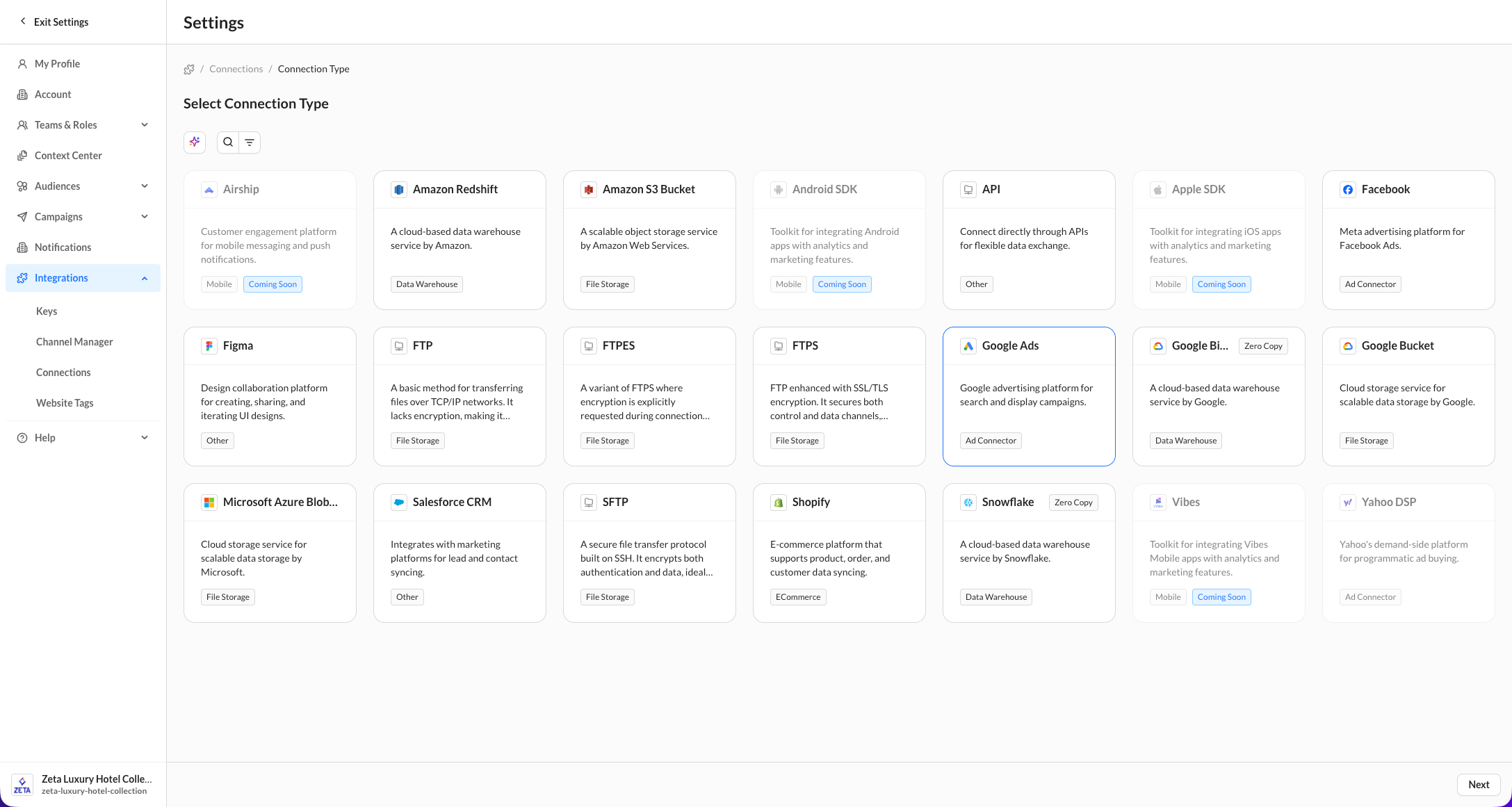Click the Zero Copy tag on Google BigQuery

1263,346
